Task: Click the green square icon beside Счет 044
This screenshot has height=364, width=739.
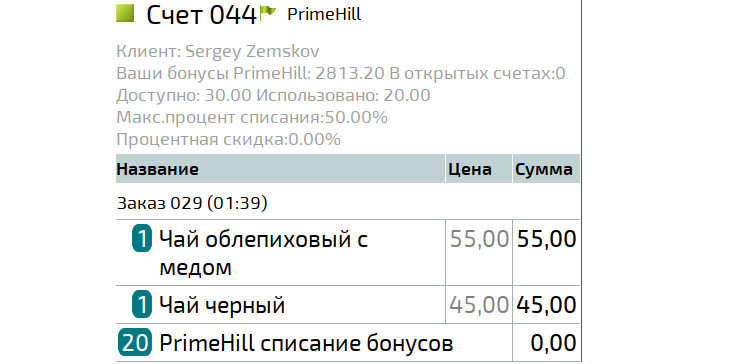Action: (125, 13)
